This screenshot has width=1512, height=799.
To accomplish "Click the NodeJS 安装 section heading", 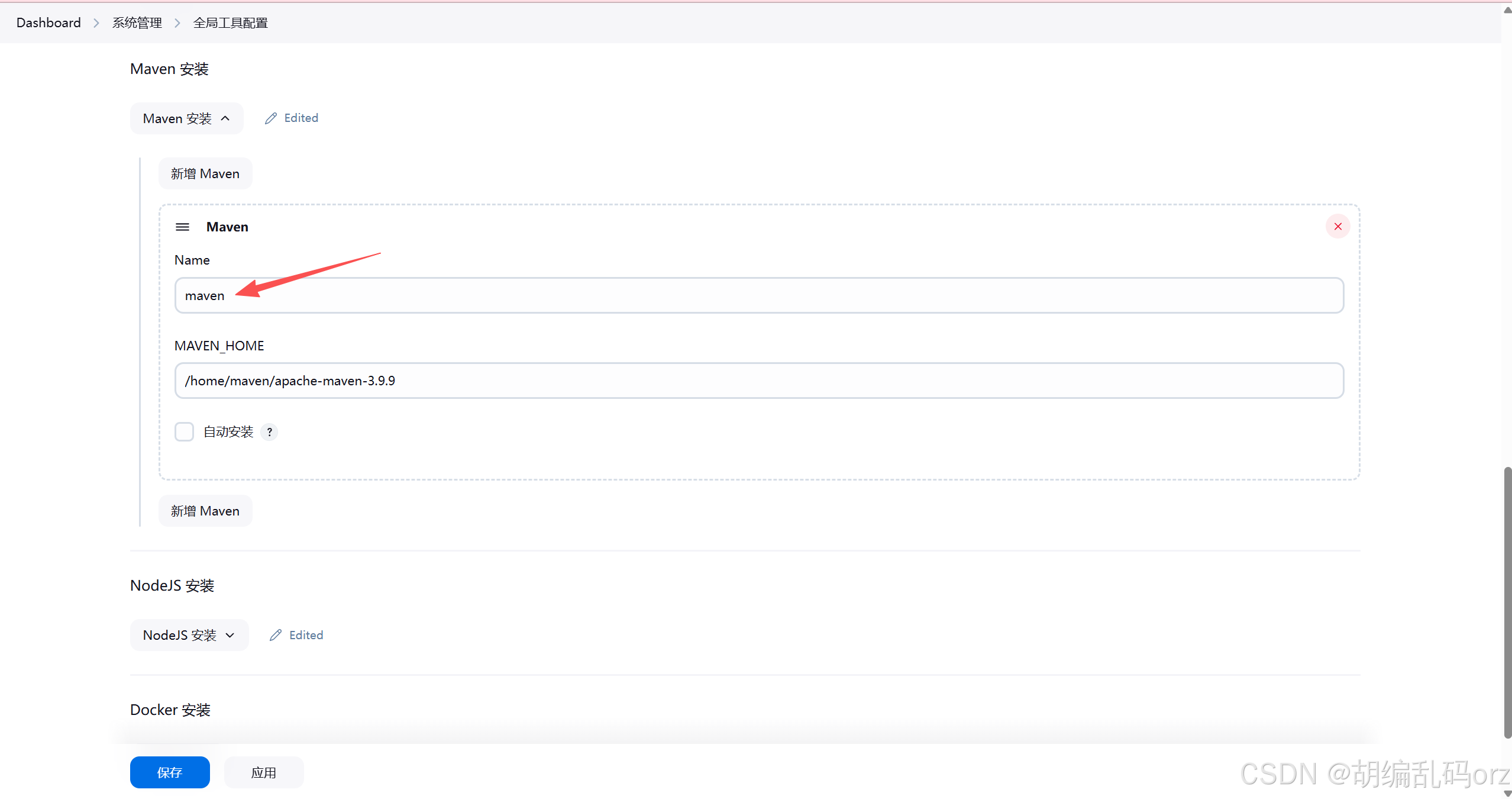I will pos(172,585).
